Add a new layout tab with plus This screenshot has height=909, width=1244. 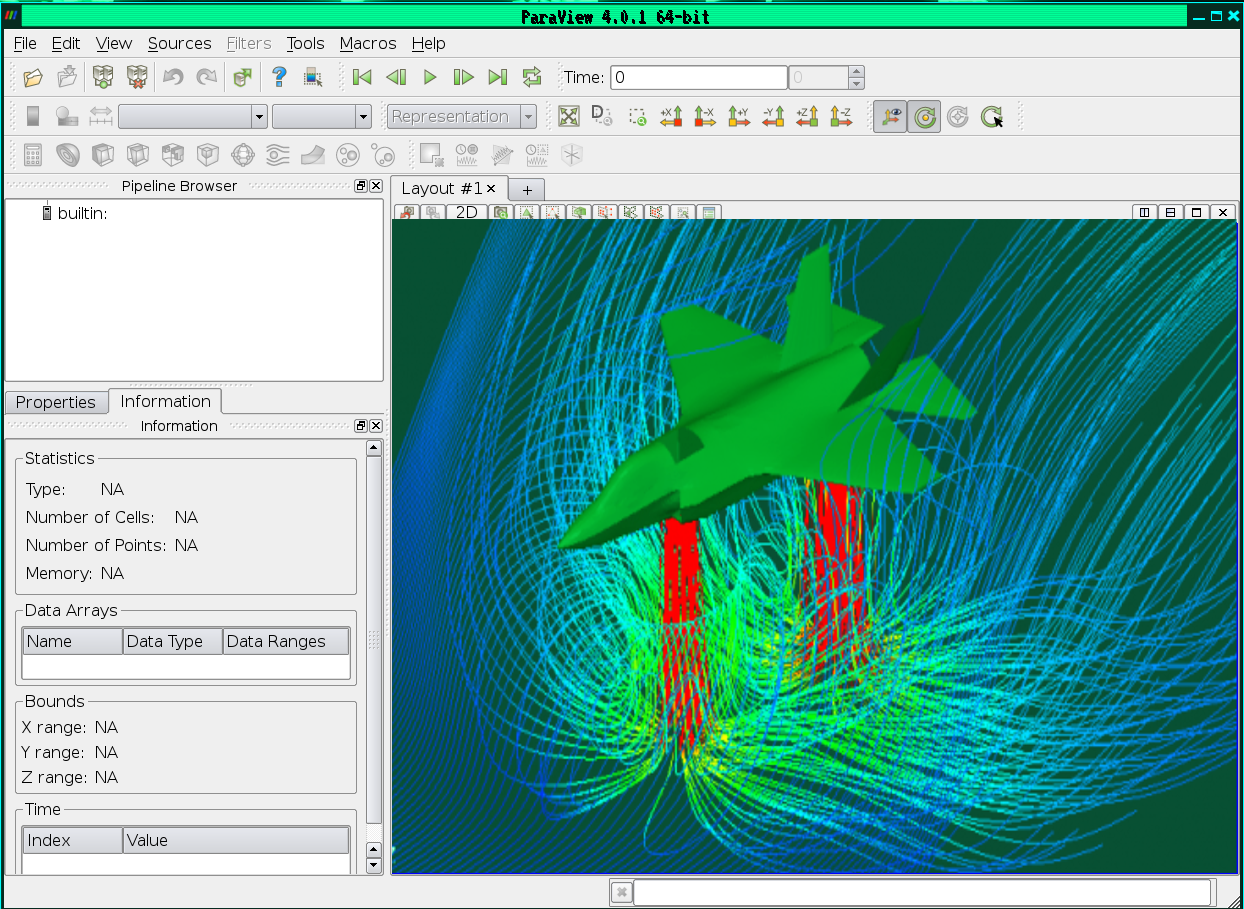[x=527, y=189]
